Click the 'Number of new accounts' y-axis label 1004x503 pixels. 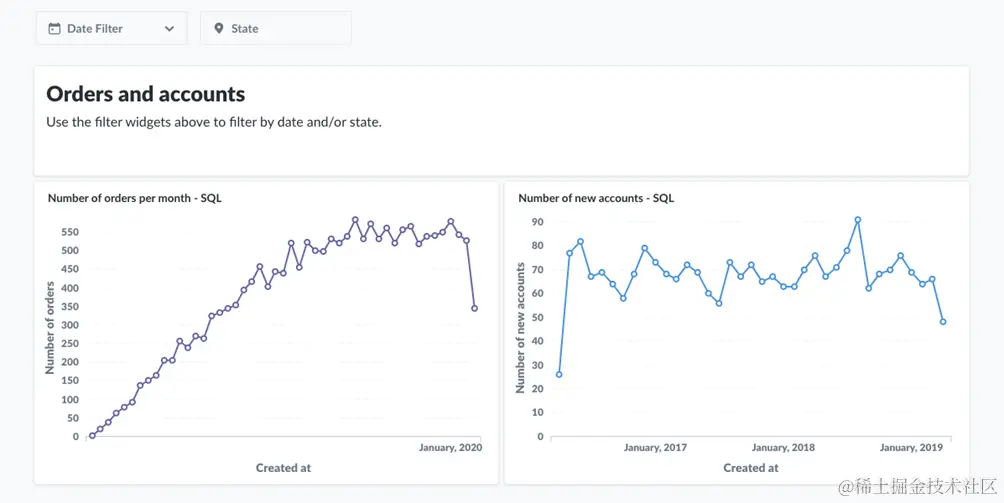click(x=521, y=327)
